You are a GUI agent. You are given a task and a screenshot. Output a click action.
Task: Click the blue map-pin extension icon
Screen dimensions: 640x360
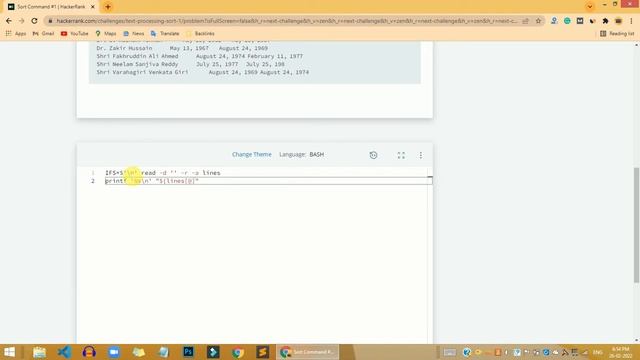tap(554, 21)
